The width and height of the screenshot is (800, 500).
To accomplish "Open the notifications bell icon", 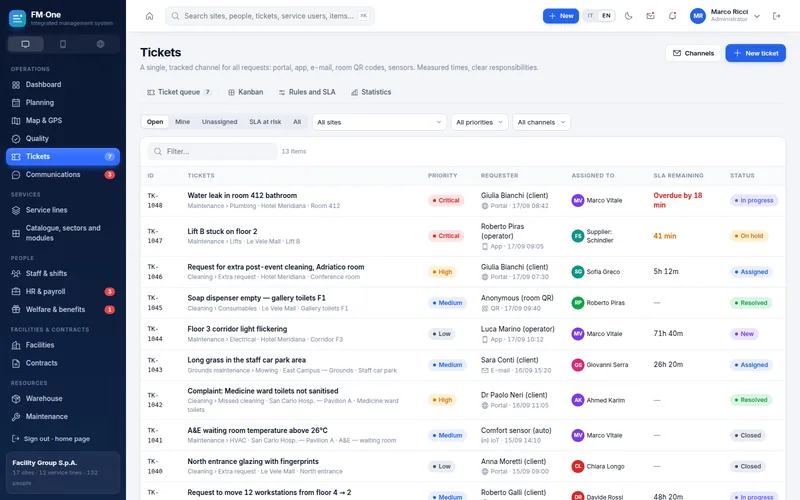I will (672, 16).
